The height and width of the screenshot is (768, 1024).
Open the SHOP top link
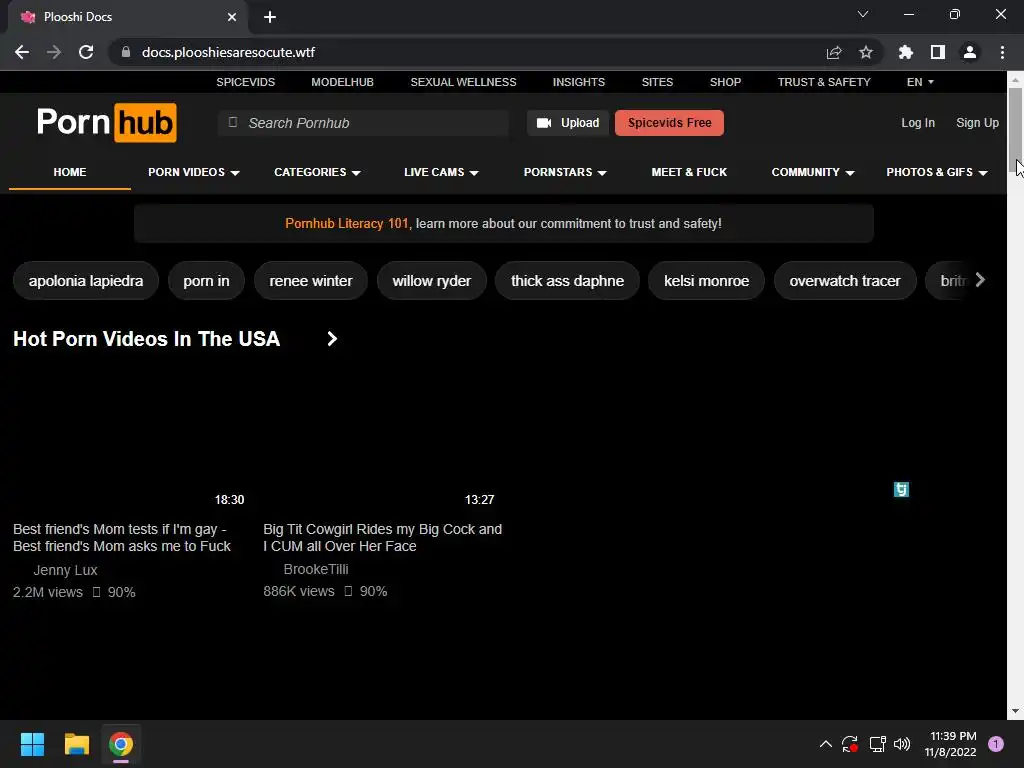click(x=726, y=82)
